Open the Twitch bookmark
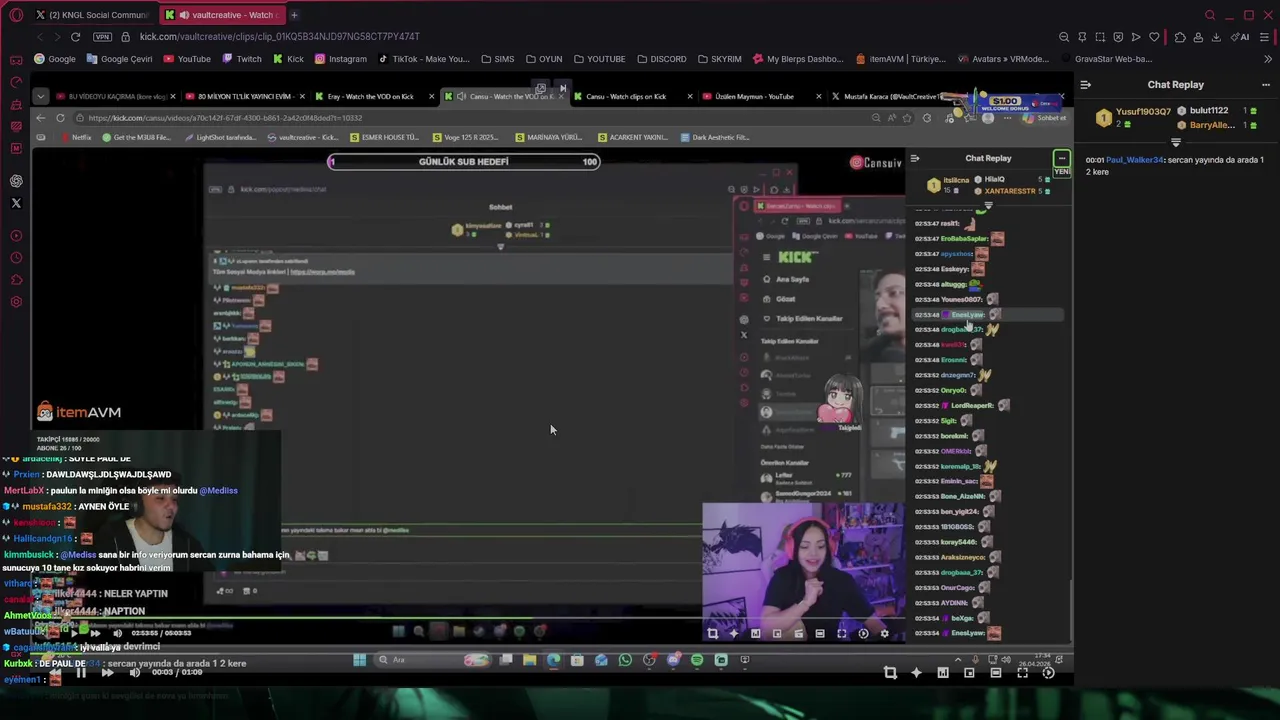The image size is (1280, 720). [242, 59]
